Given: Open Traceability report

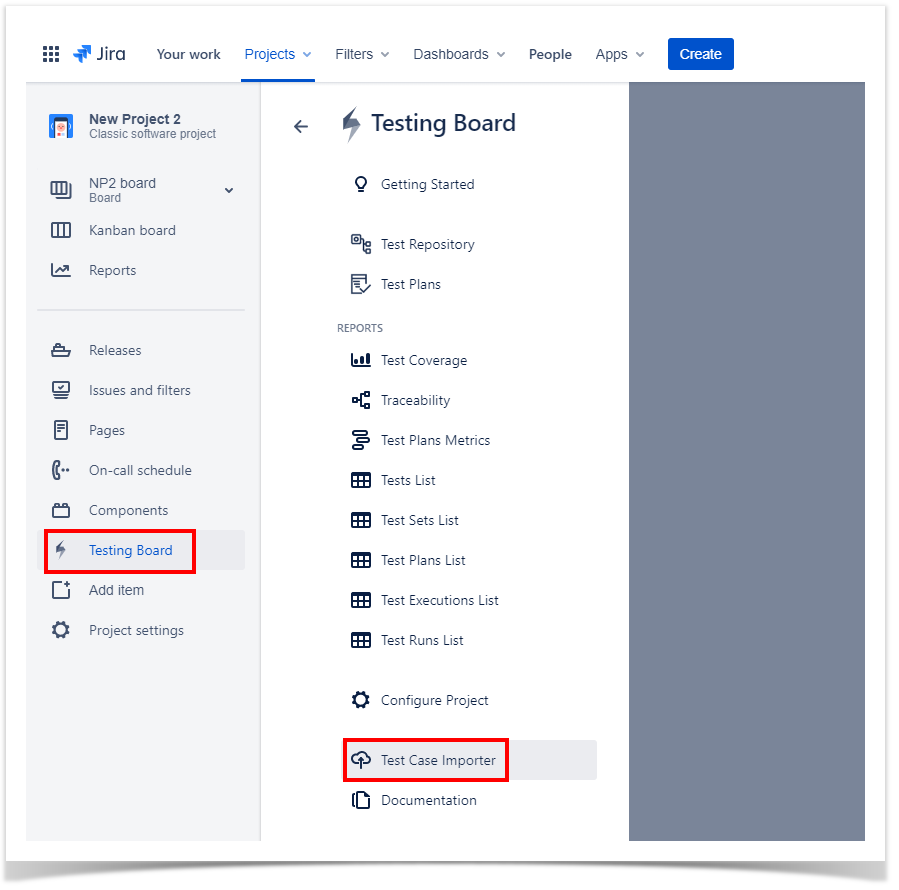Looking at the screenshot, I should coord(416,400).
